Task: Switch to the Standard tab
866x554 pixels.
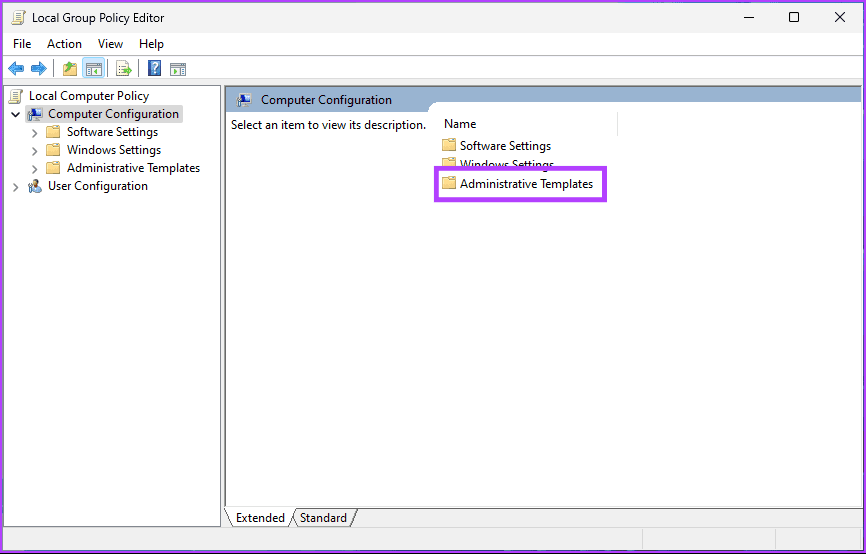Action: pyautogui.click(x=323, y=518)
